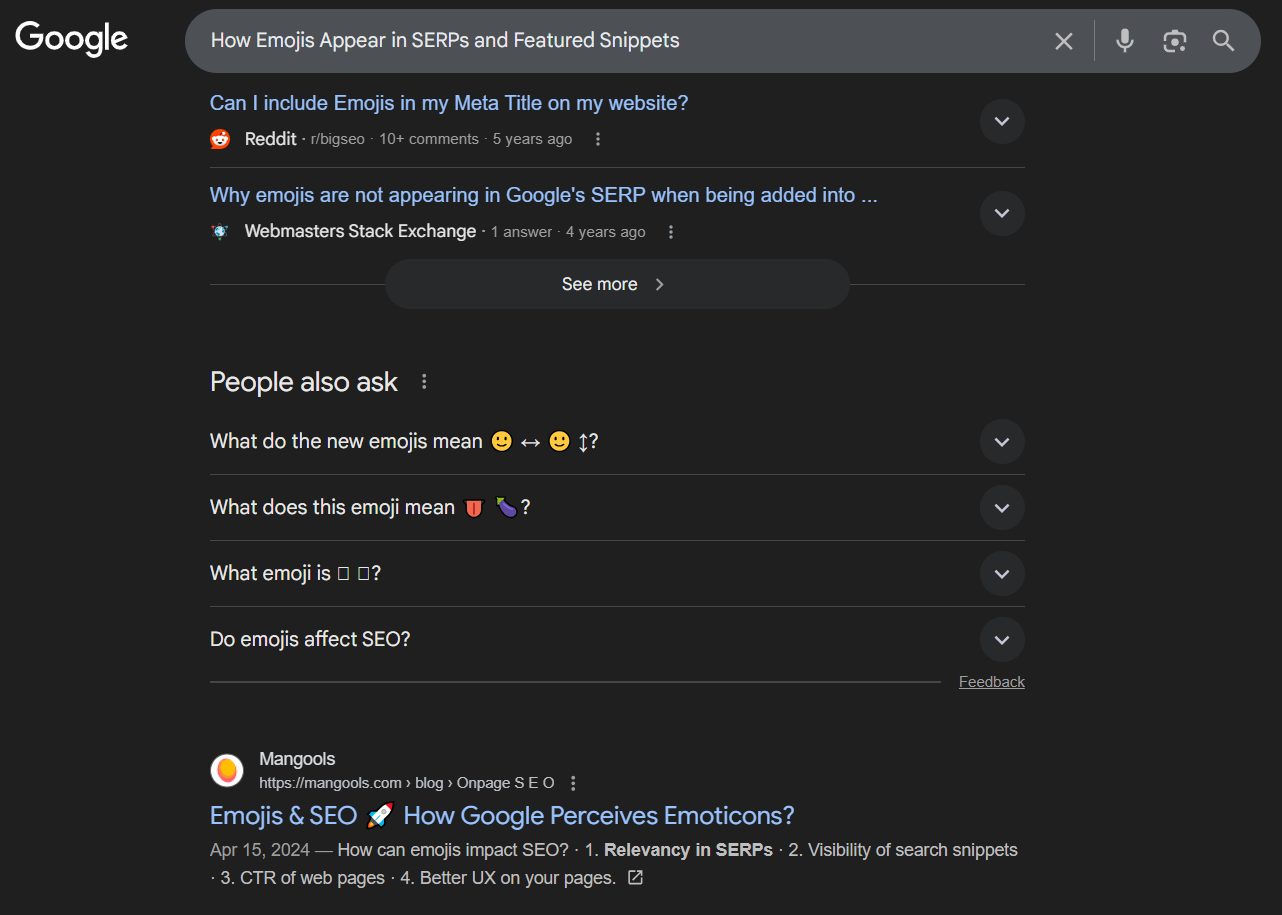This screenshot has height=915, width=1282.
Task: Open the three-dot menu for Mangools result
Action: [x=573, y=783]
